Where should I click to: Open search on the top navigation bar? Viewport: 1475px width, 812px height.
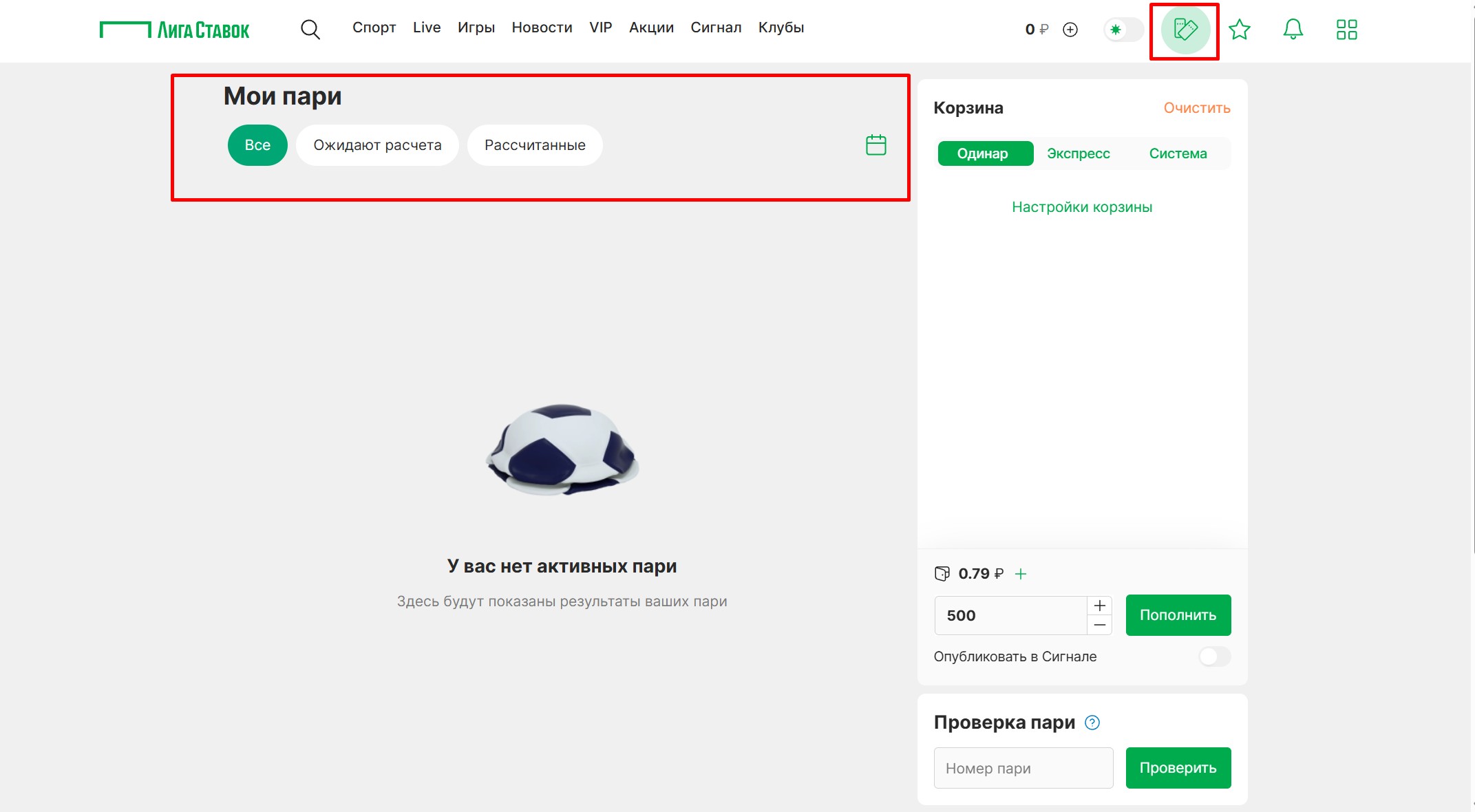[x=310, y=30]
